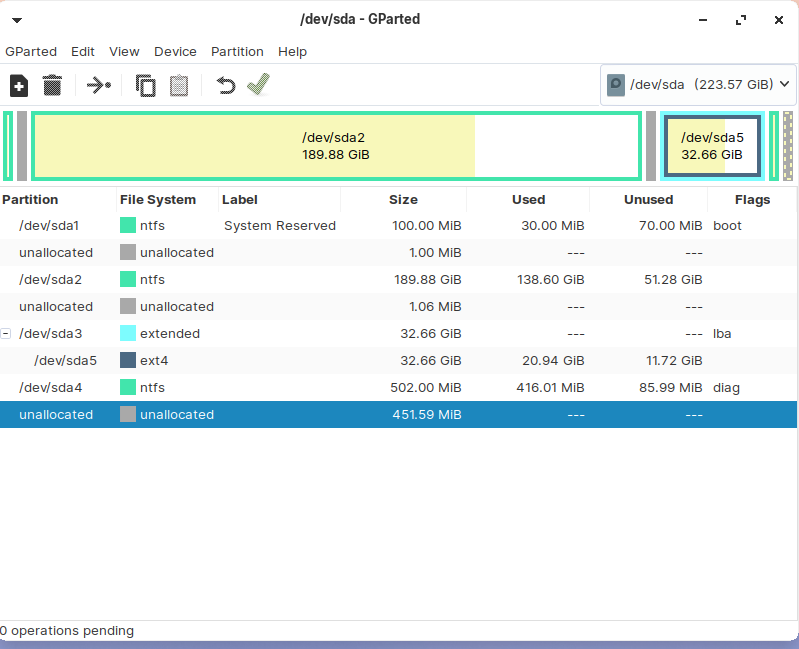Screen dimensions: 799x649
Task: Select the trailing unallocated block in disk map
Action: tap(788, 146)
